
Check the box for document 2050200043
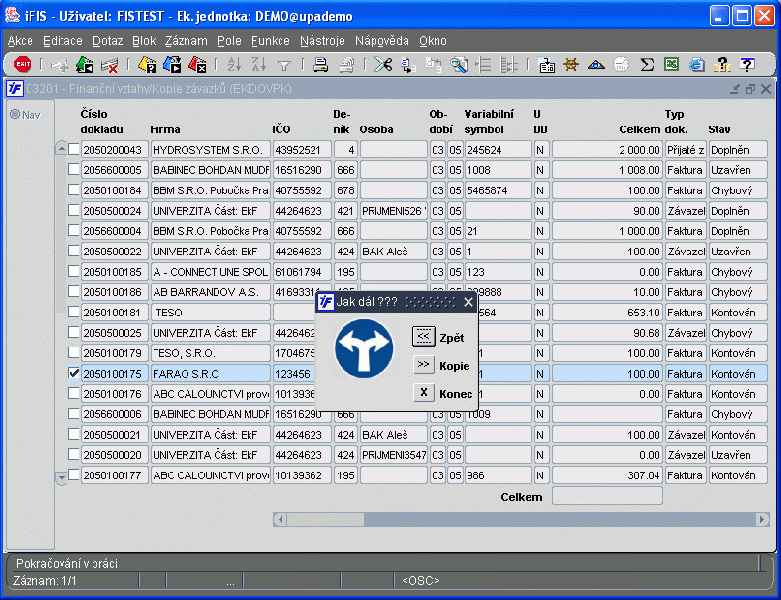click(x=73, y=149)
